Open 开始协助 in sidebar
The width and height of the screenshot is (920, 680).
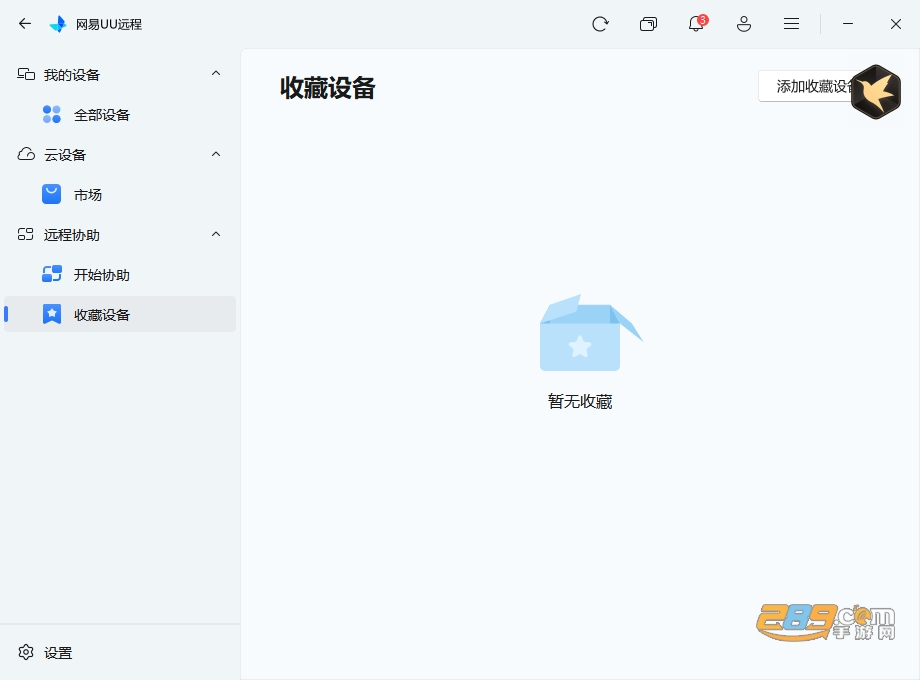[x=120, y=275]
